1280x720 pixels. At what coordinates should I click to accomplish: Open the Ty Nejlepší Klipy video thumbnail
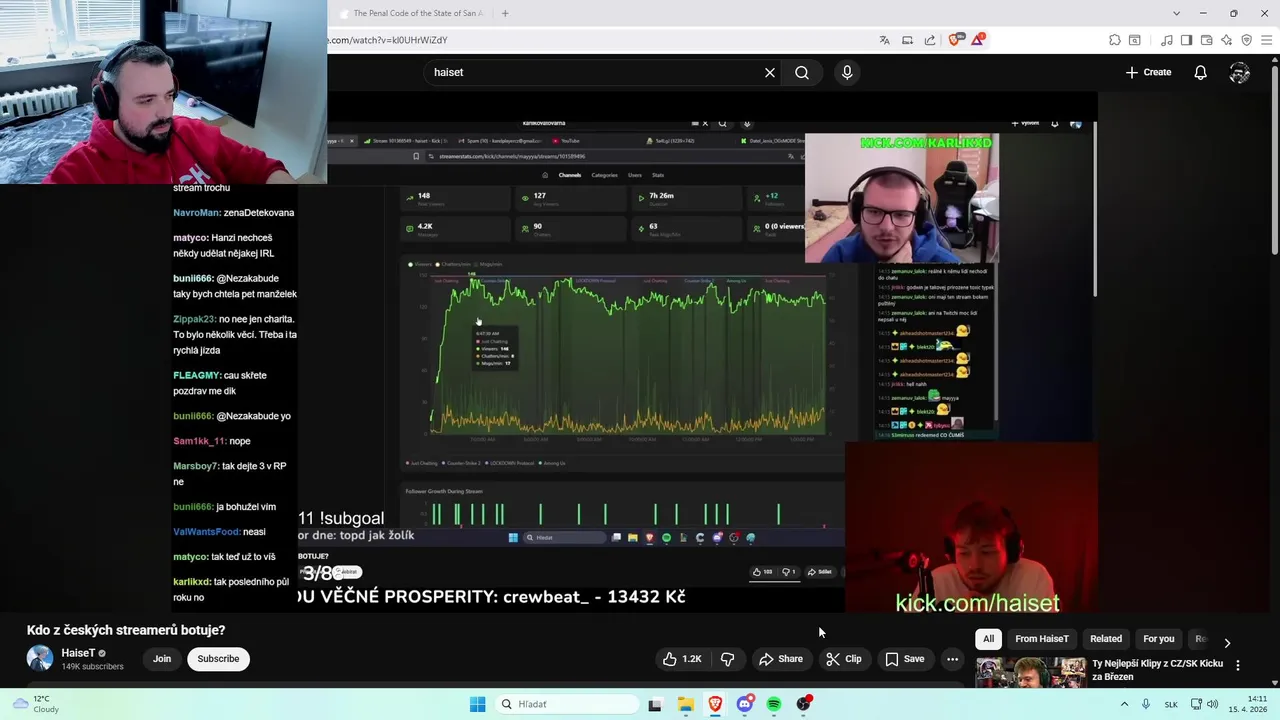point(1031,672)
